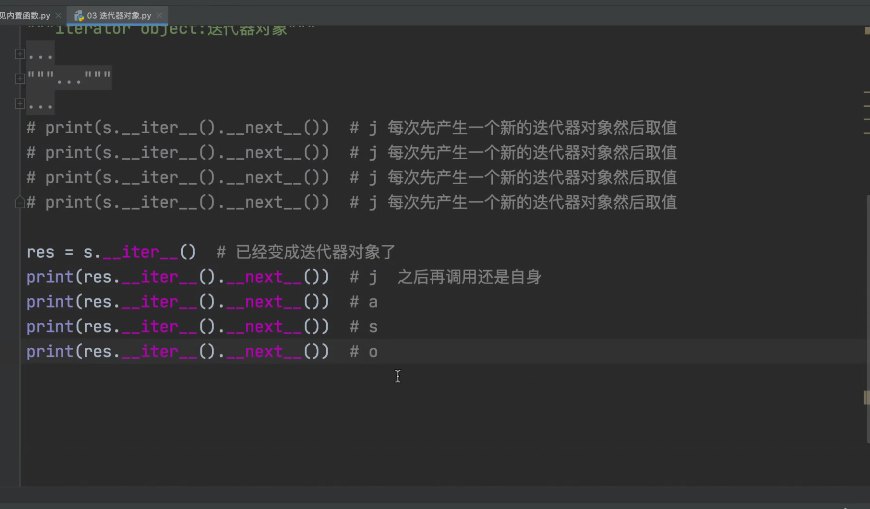Click the print line ending with # a
Viewport: 870px width, 509px height.
click(202, 302)
